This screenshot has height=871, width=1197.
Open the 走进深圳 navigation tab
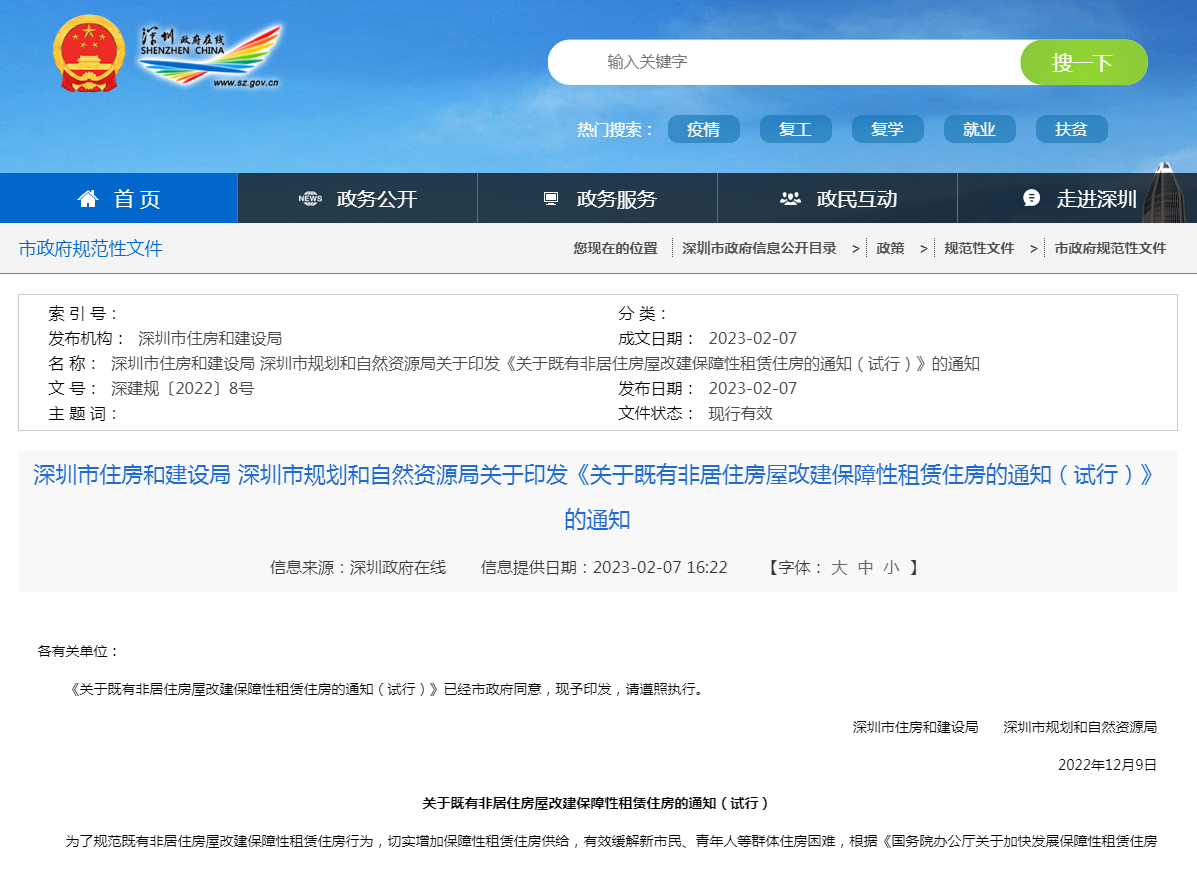[1096, 199]
